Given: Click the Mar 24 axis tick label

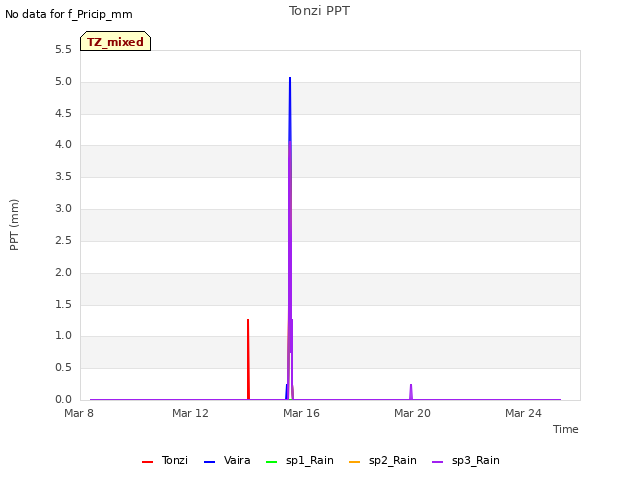Looking at the screenshot, I should pyautogui.click(x=523, y=413).
